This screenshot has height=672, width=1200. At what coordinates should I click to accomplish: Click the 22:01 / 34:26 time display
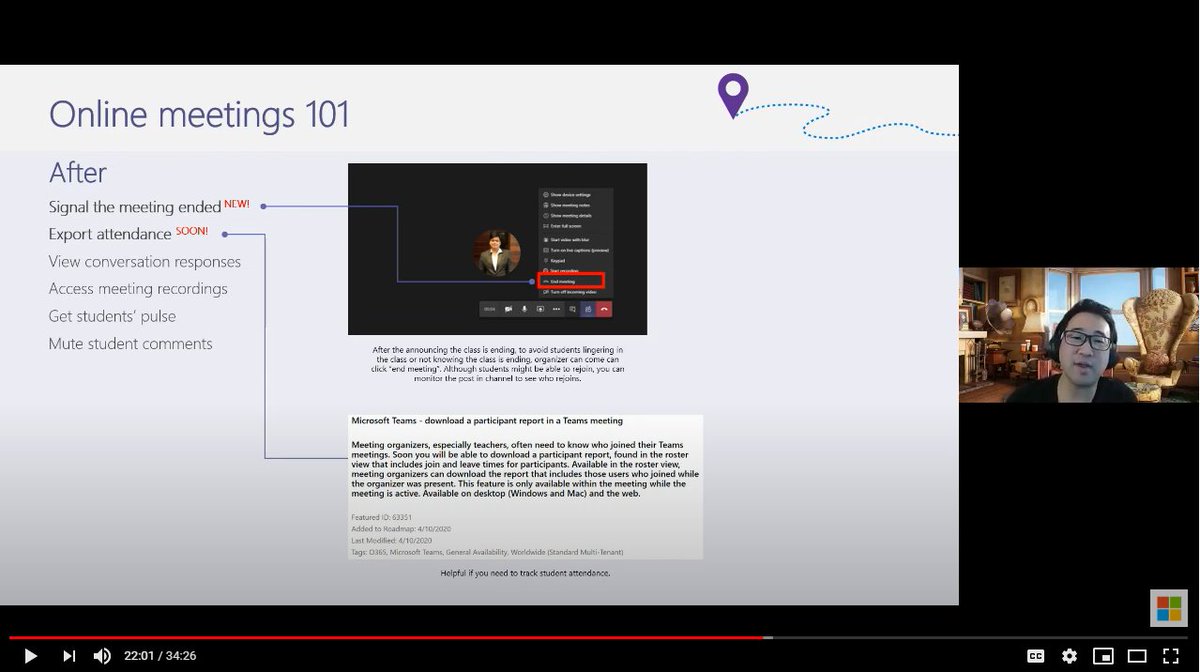coord(160,656)
